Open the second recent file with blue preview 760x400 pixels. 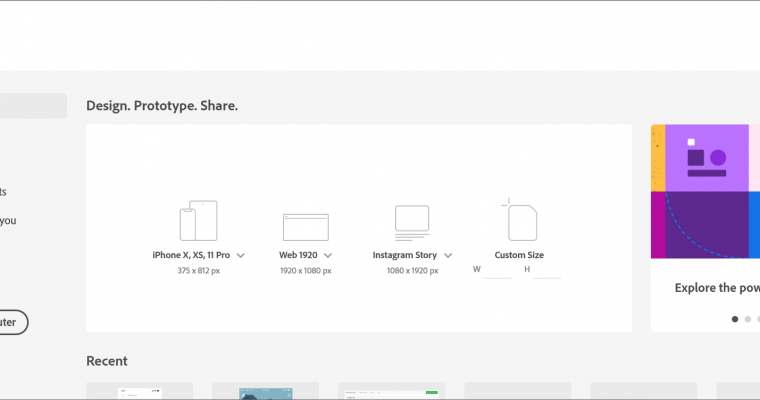tap(266, 391)
